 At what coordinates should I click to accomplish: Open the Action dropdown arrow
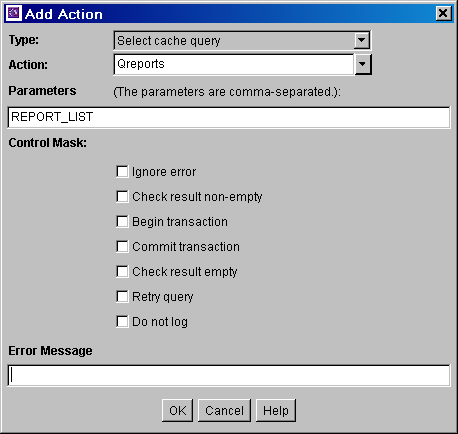tap(362, 64)
